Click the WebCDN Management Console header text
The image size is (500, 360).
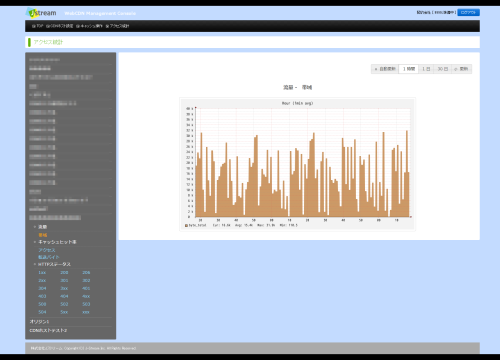pyautogui.click(x=100, y=13)
